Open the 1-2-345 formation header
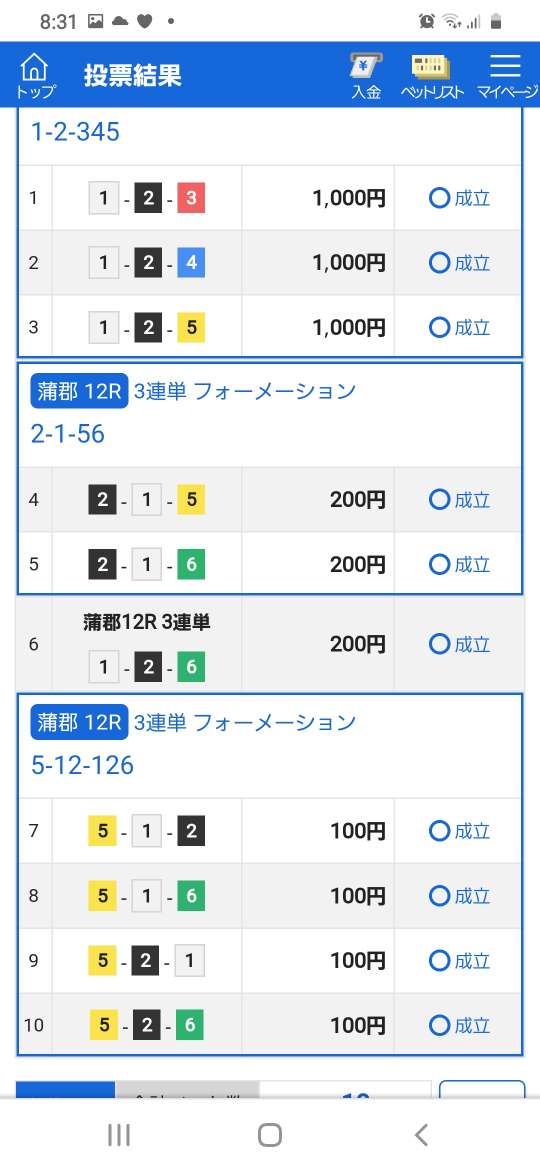540x1170 pixels. (x=75, y=132)
